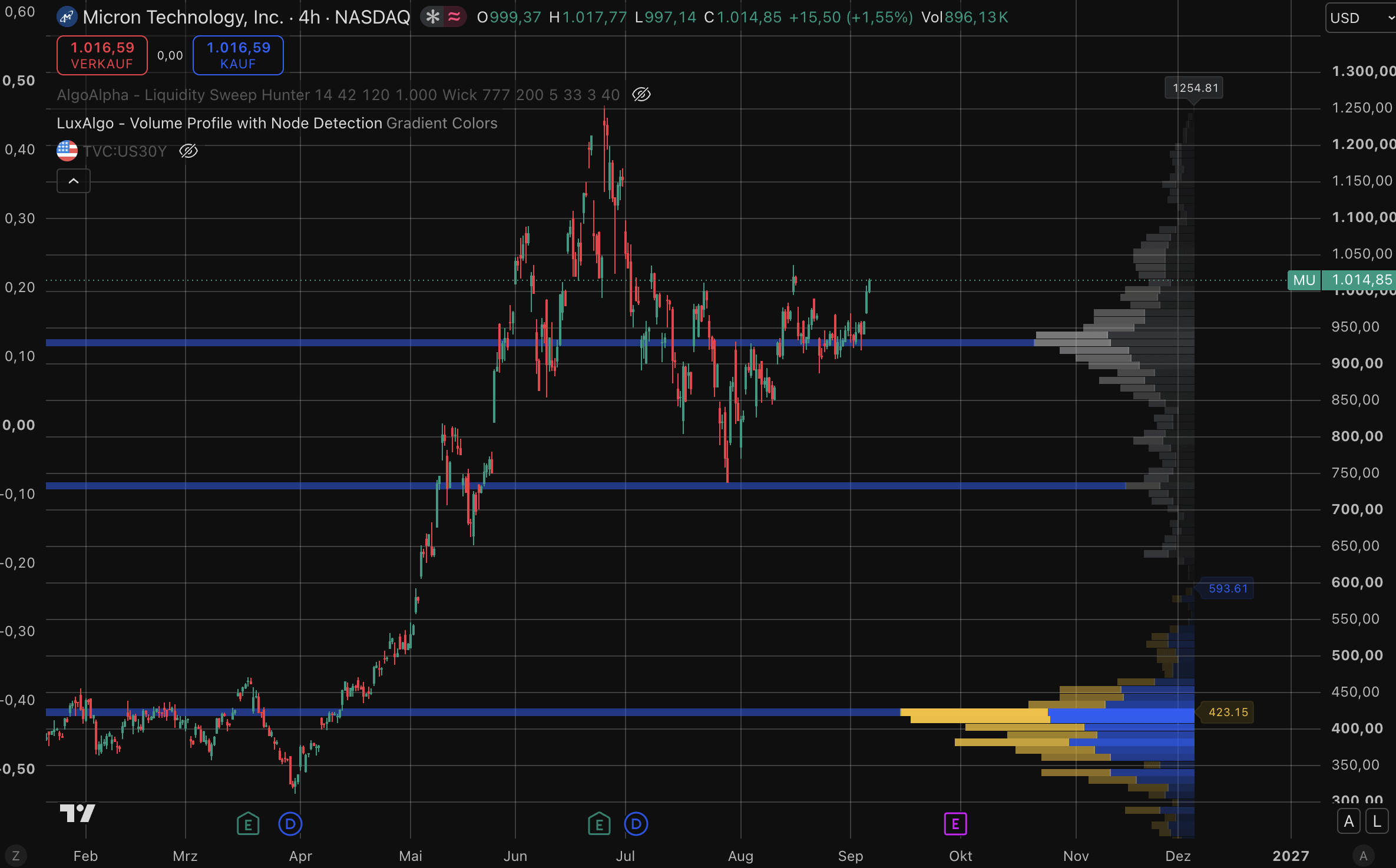Toggle auto scale with the A button beside L
Image resolution: width=1396 pixels, height=868 pixels.
(1349, 821)
